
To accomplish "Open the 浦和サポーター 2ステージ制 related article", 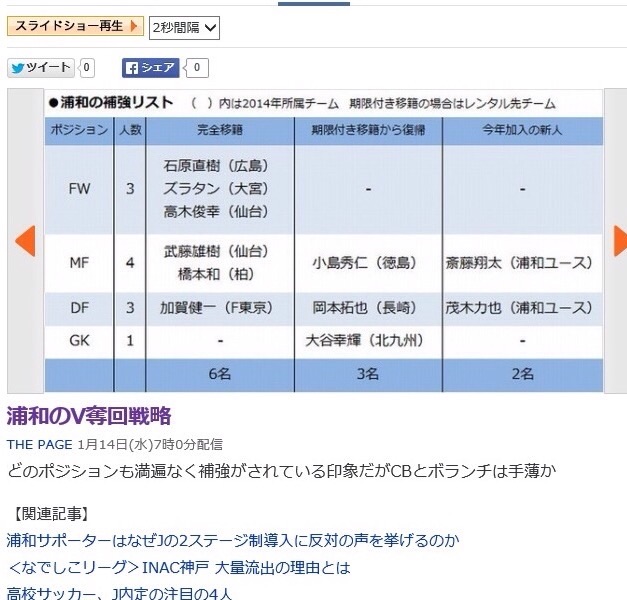I will pyautogui.click(x=232, y=541).
